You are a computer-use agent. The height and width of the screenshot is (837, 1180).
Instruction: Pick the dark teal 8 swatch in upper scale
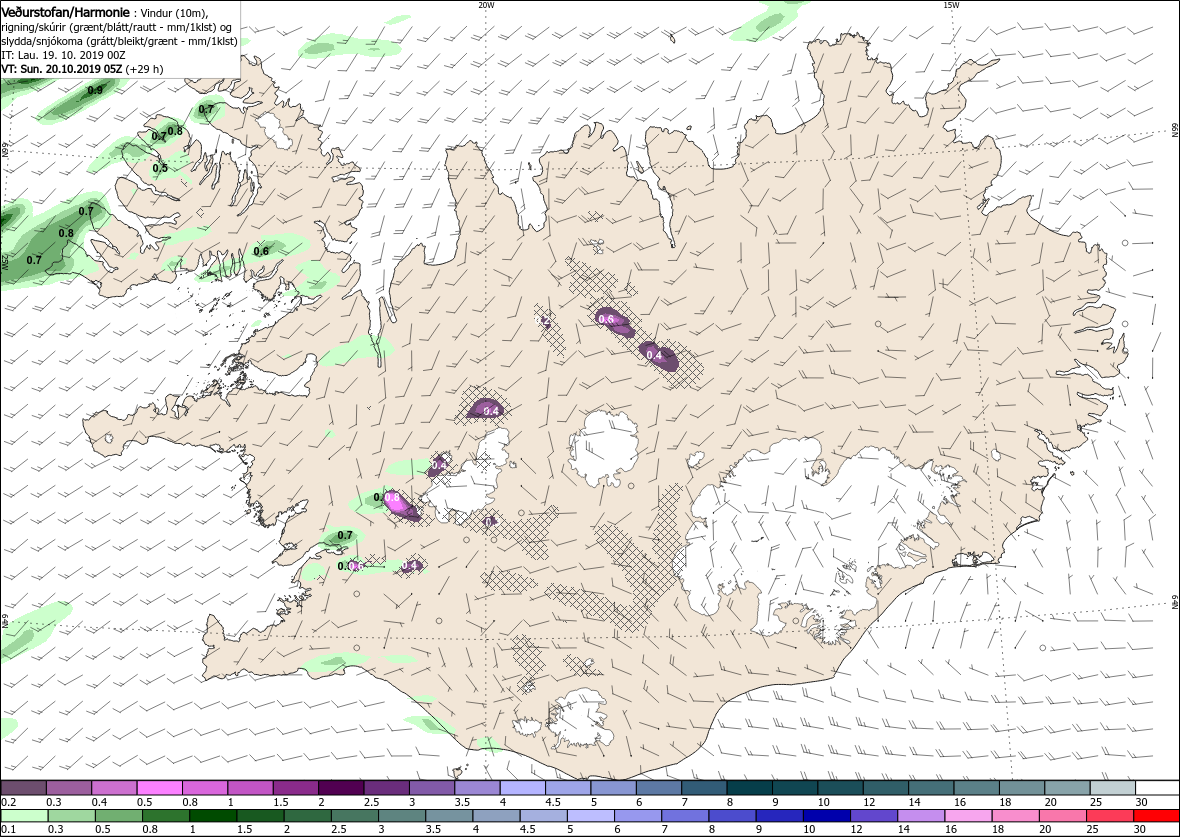(750, 787)
